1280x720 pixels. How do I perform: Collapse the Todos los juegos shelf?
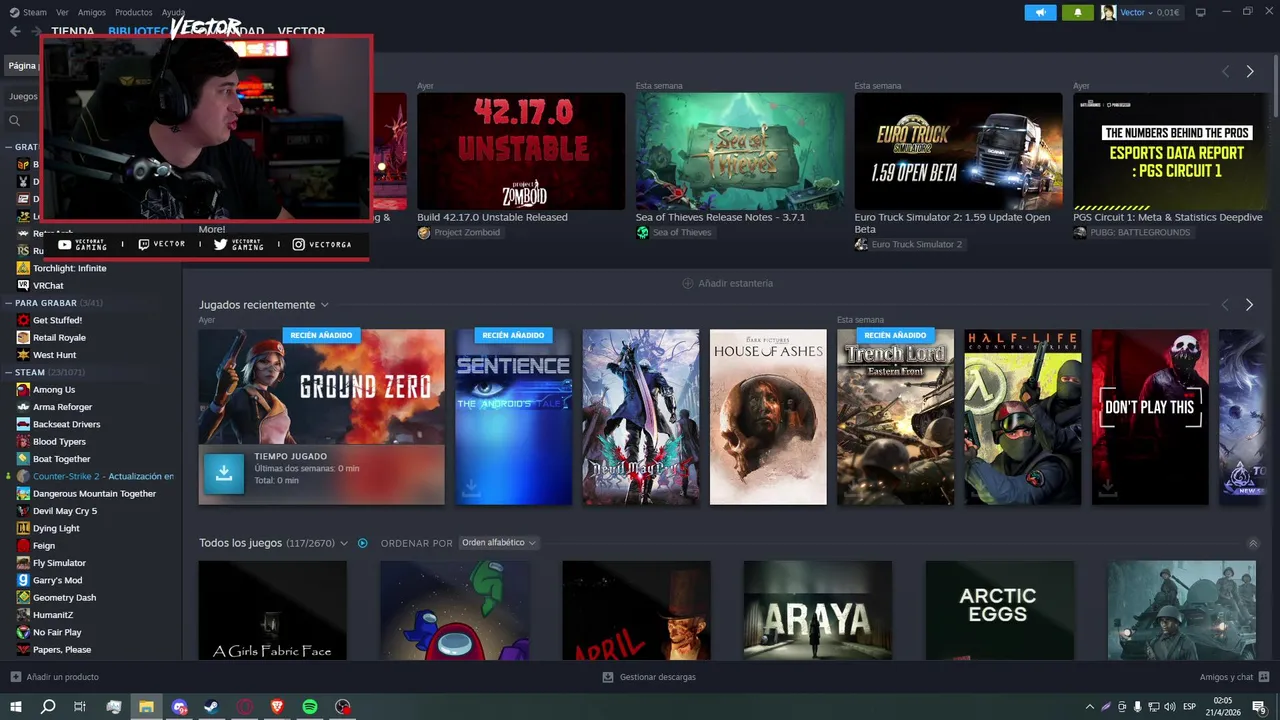(x=1253, y=543)
